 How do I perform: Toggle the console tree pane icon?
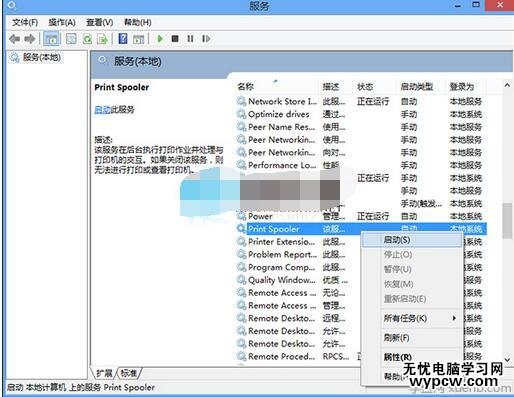51,39
